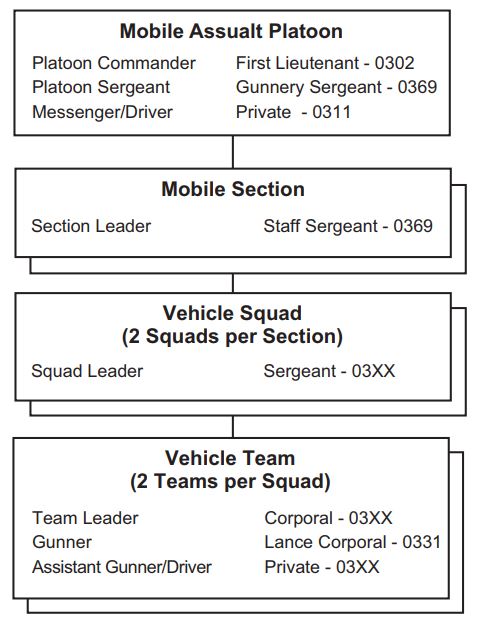478x623 pixels.
Task: Click the Vehicle Team heading
Action: click(230, 458)
